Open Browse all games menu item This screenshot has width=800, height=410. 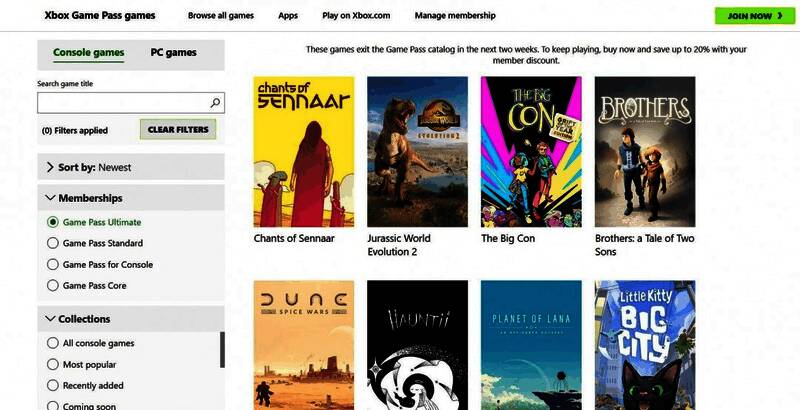click(x=220, y=16)
